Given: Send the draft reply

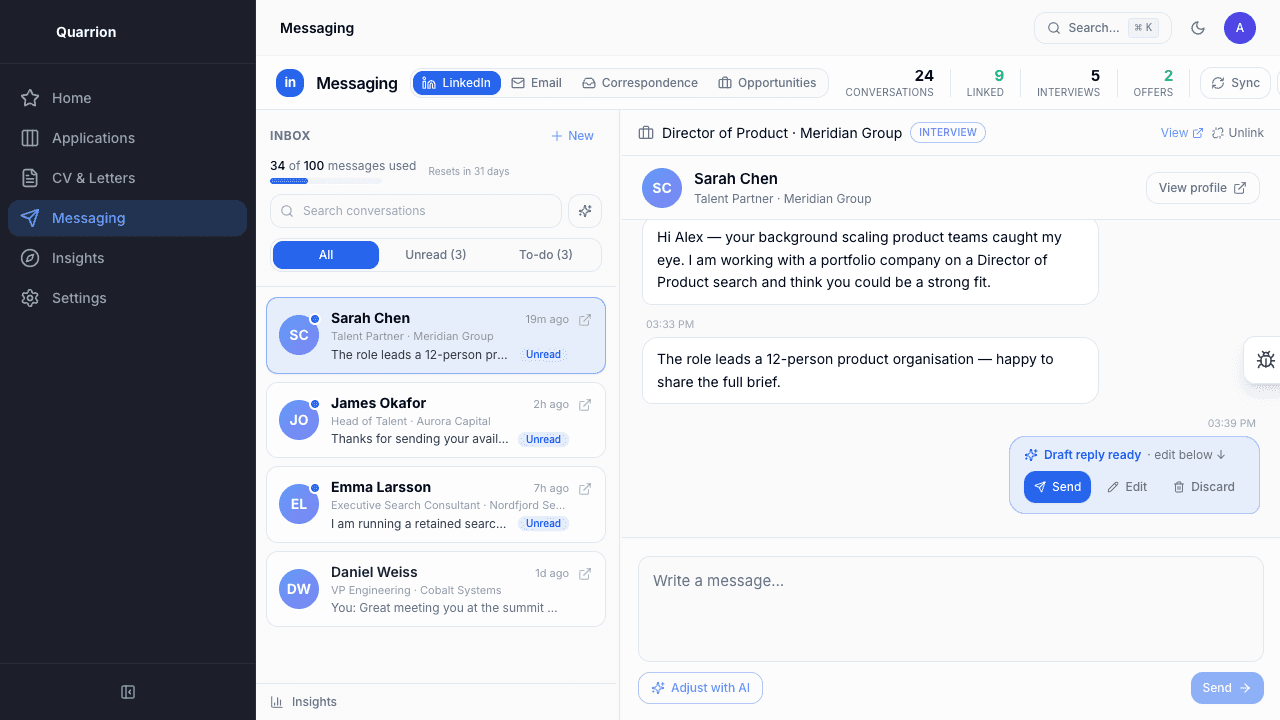Looking at the screenshot, I should (x=1057, y=487).
